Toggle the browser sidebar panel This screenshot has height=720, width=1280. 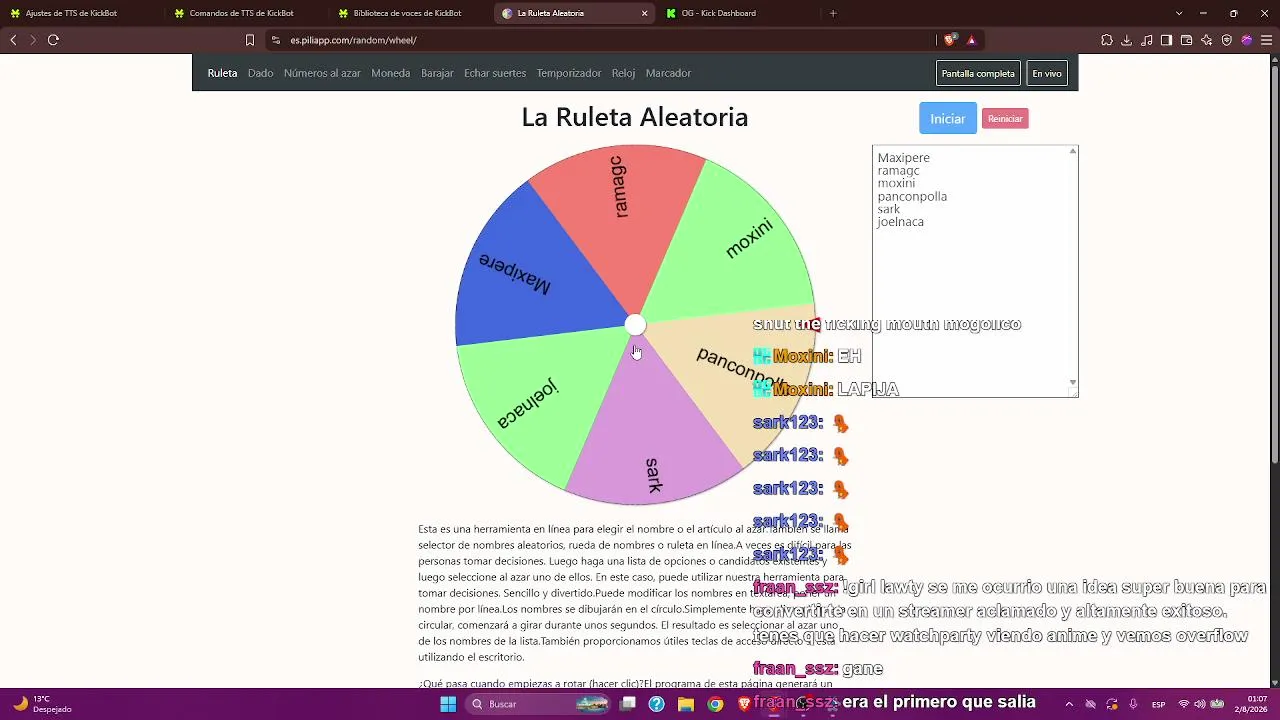click(x=1166, y=40)
